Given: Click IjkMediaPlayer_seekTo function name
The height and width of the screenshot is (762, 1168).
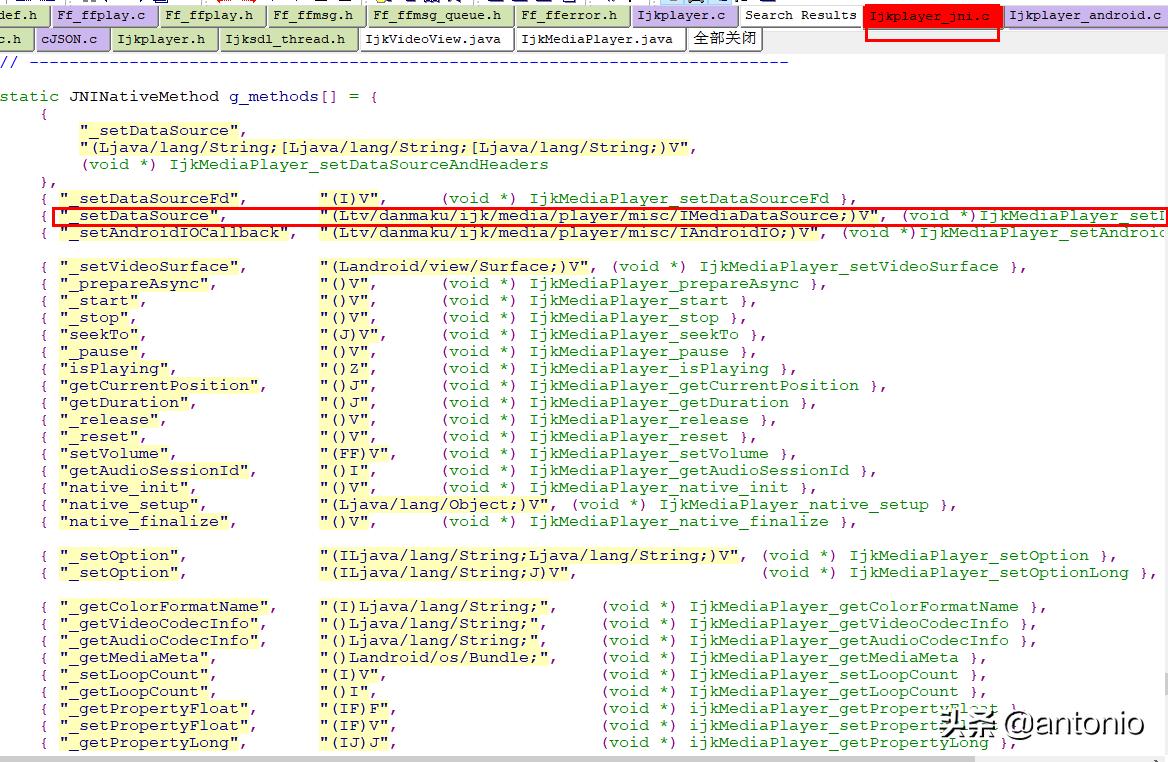Looking at the screenshot, I should pyautogui.click(x=634, y=335).
